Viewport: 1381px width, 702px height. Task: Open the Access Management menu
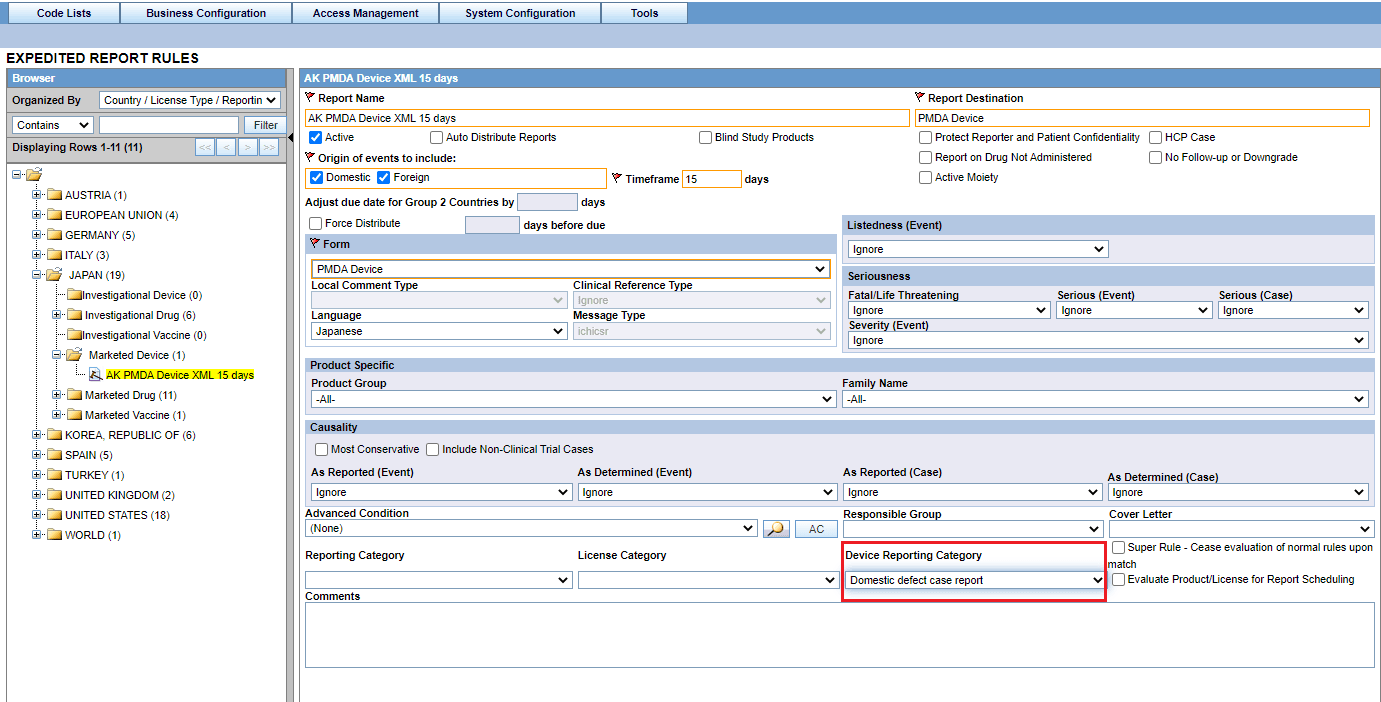(x=365, y=13)
